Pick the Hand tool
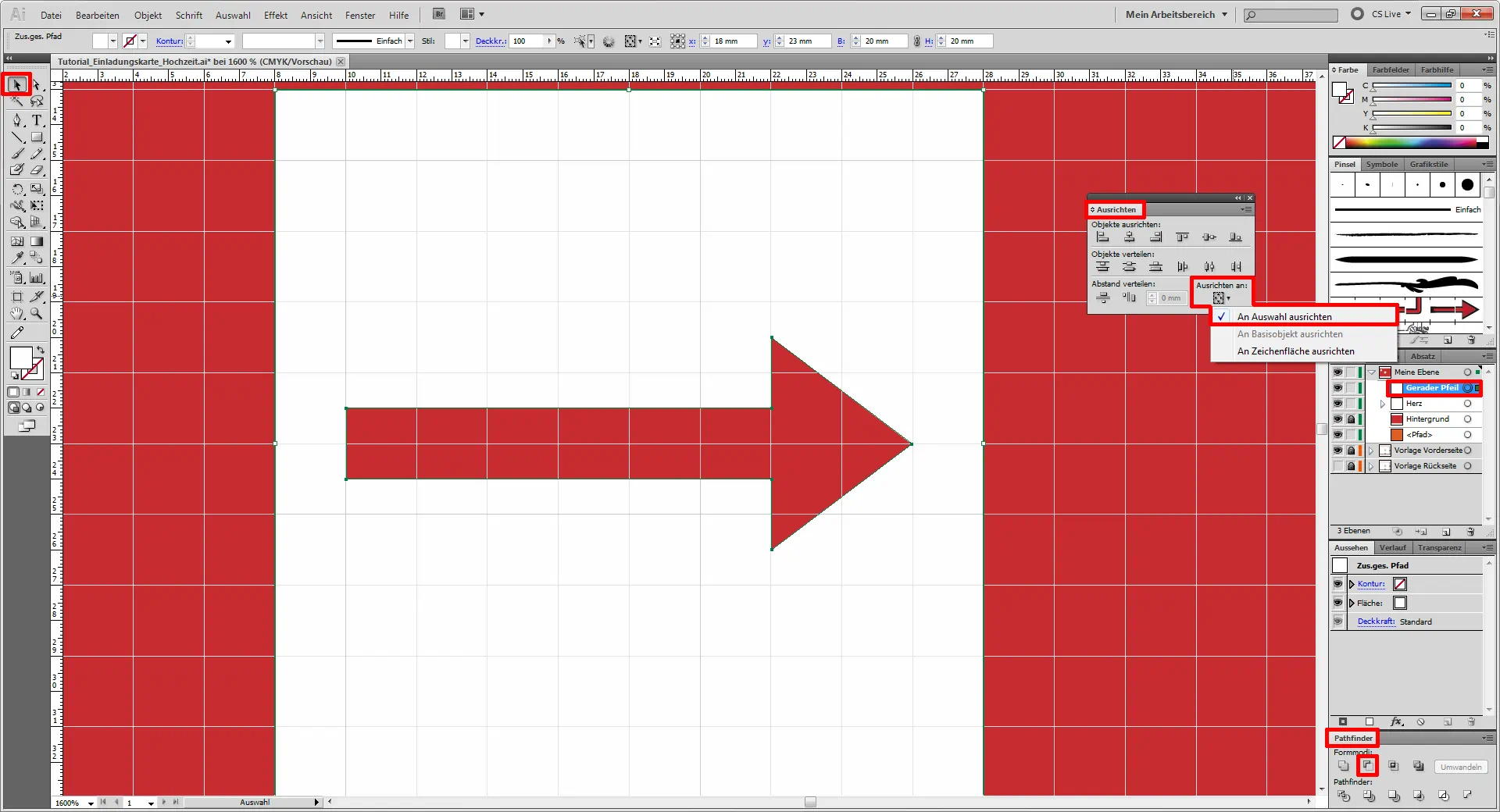Viewport: 1500px width, 812px height. 17,314
